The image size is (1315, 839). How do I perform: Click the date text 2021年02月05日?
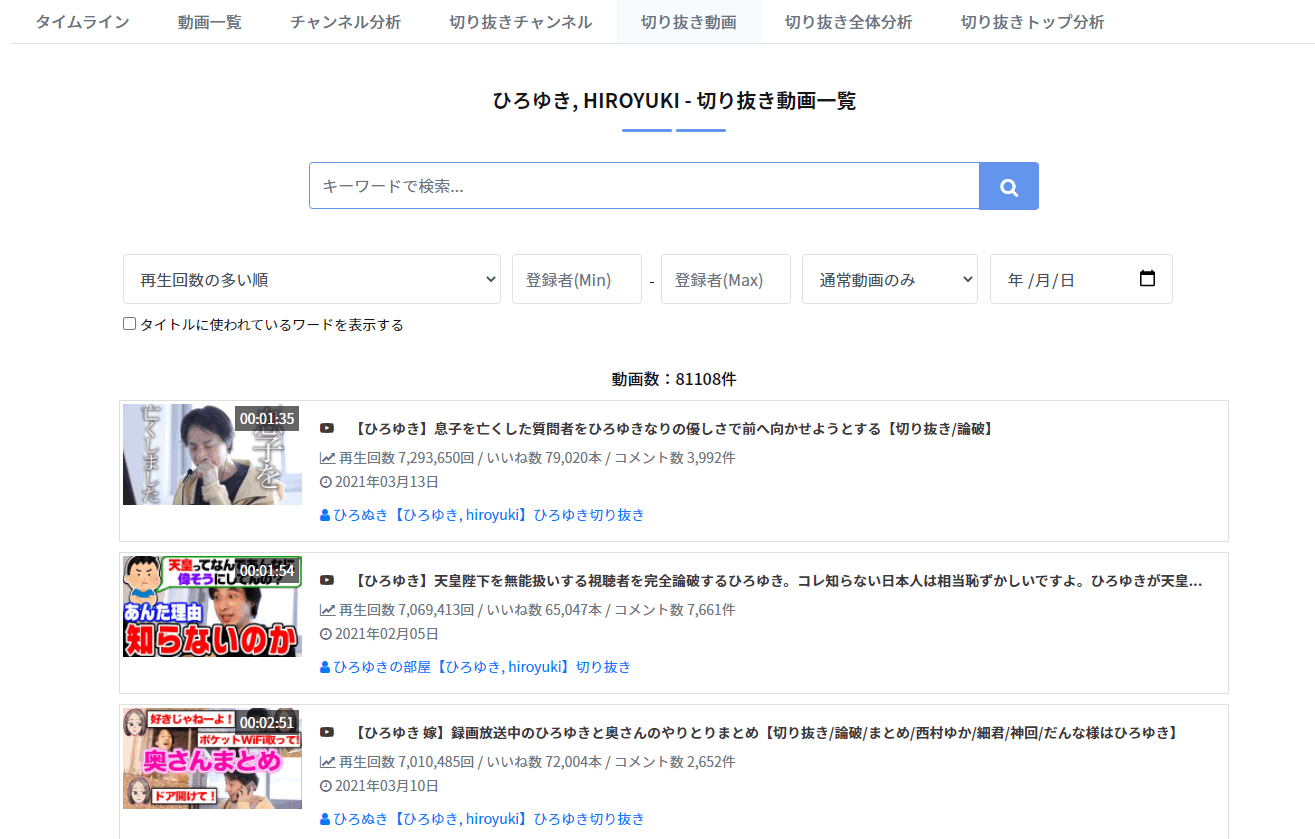pos(386,634)
